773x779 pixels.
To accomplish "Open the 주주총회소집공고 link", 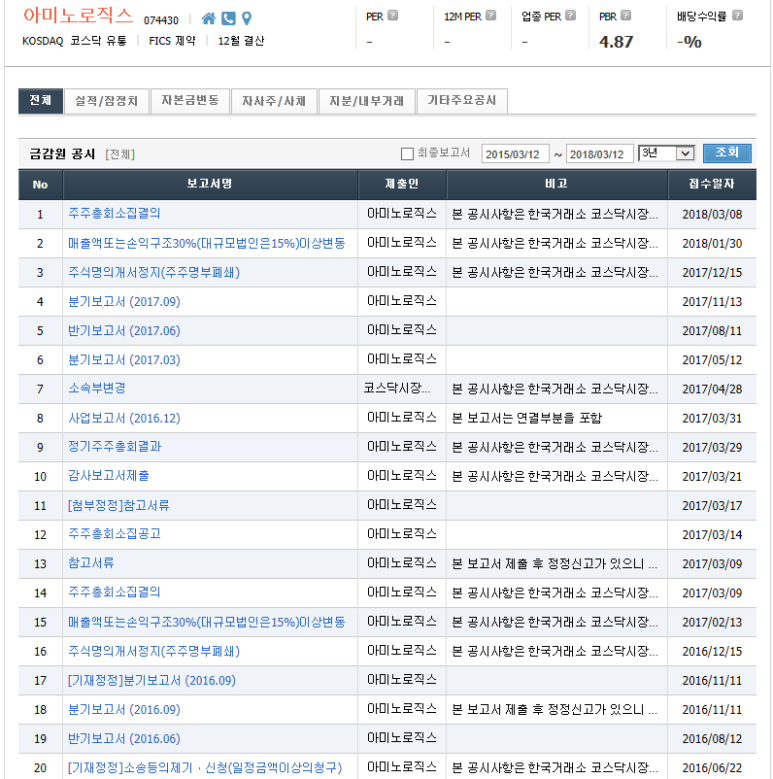I will click(114, 534).
